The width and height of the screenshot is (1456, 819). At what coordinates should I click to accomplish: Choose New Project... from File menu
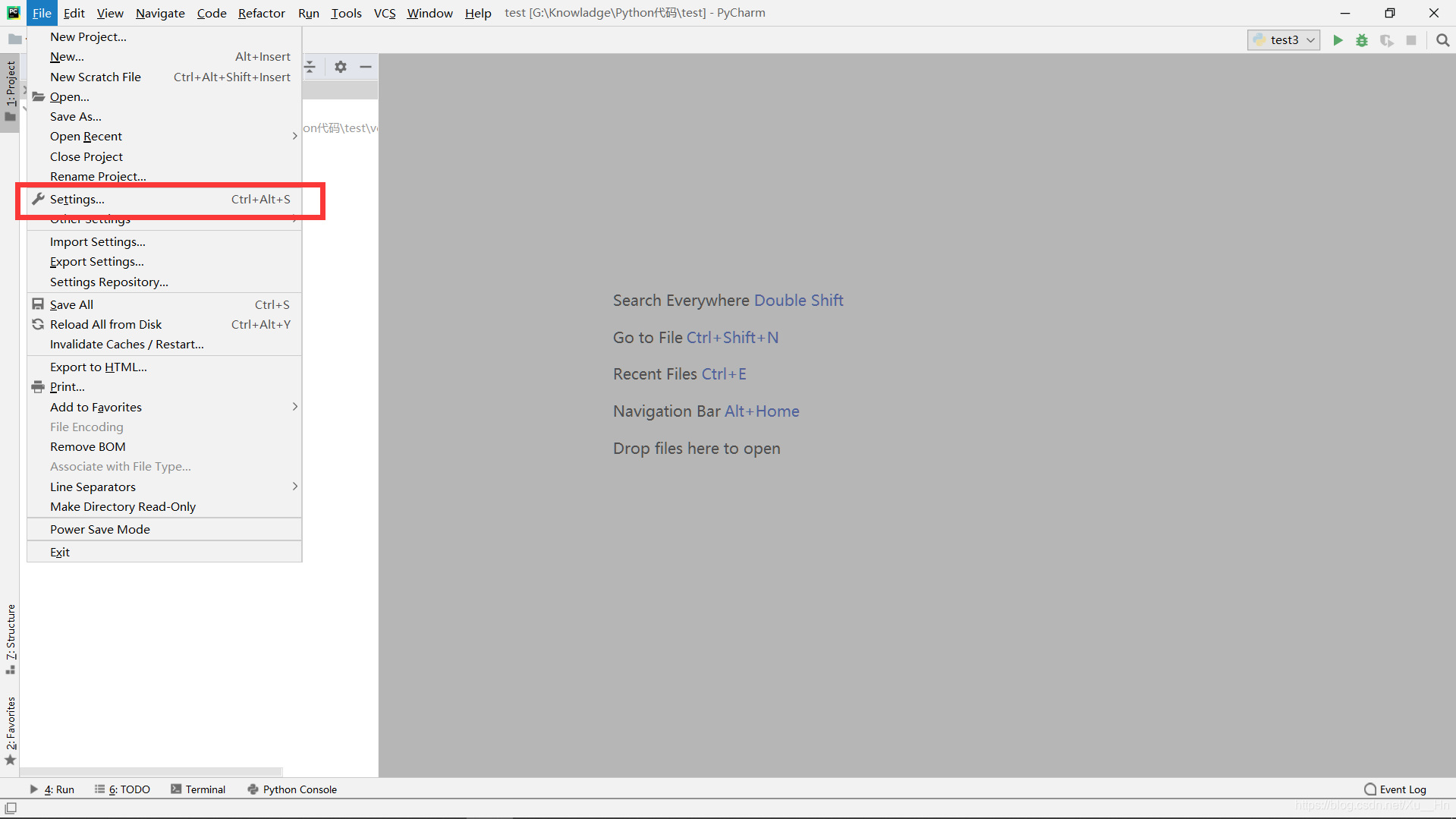164,37
